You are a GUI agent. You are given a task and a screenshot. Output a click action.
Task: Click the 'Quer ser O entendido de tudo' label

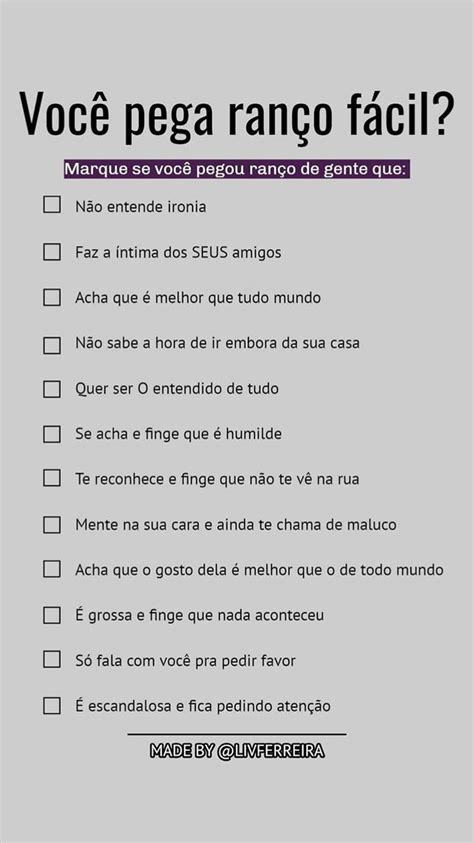[x=177, y=388]
